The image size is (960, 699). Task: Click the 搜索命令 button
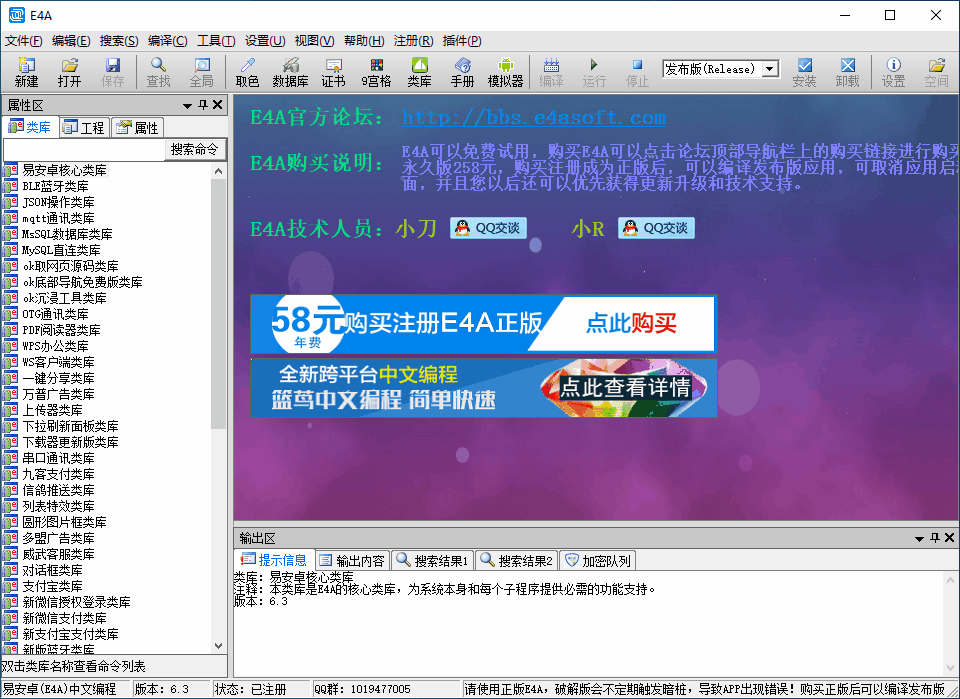[x=195, y=149]
